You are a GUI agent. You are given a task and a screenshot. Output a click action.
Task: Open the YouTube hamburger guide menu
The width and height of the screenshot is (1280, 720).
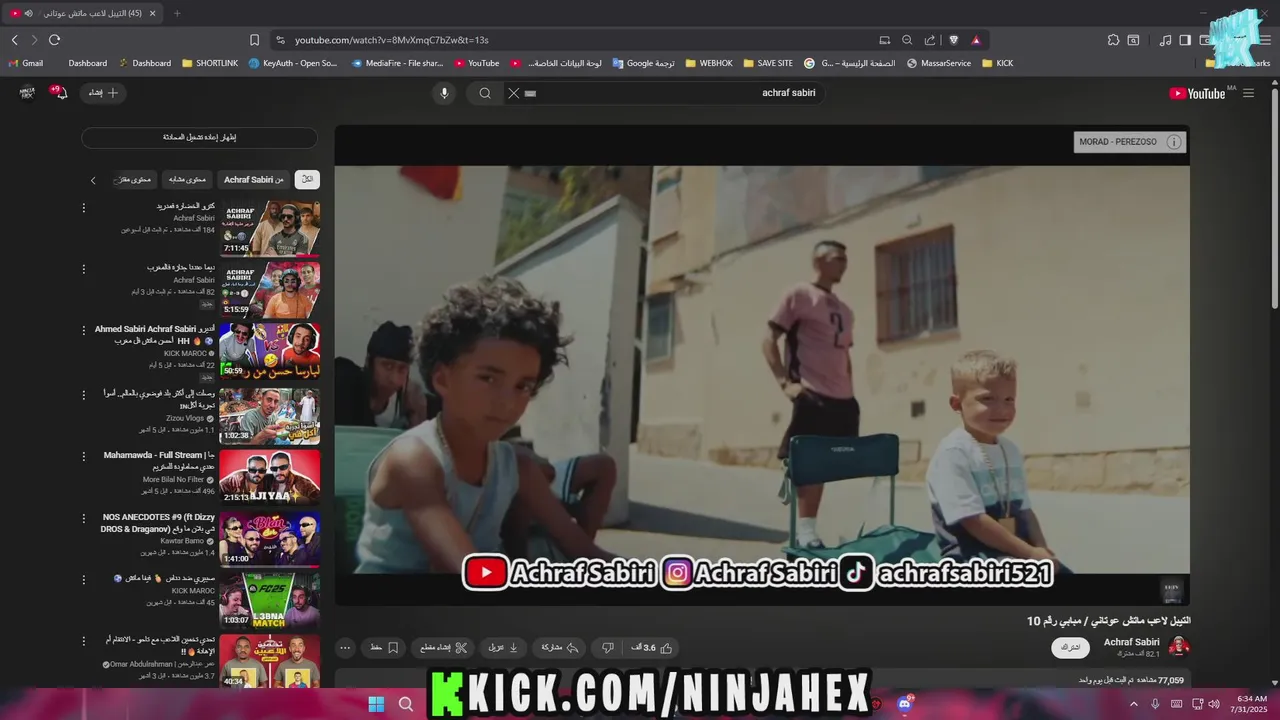(1248, 93)
